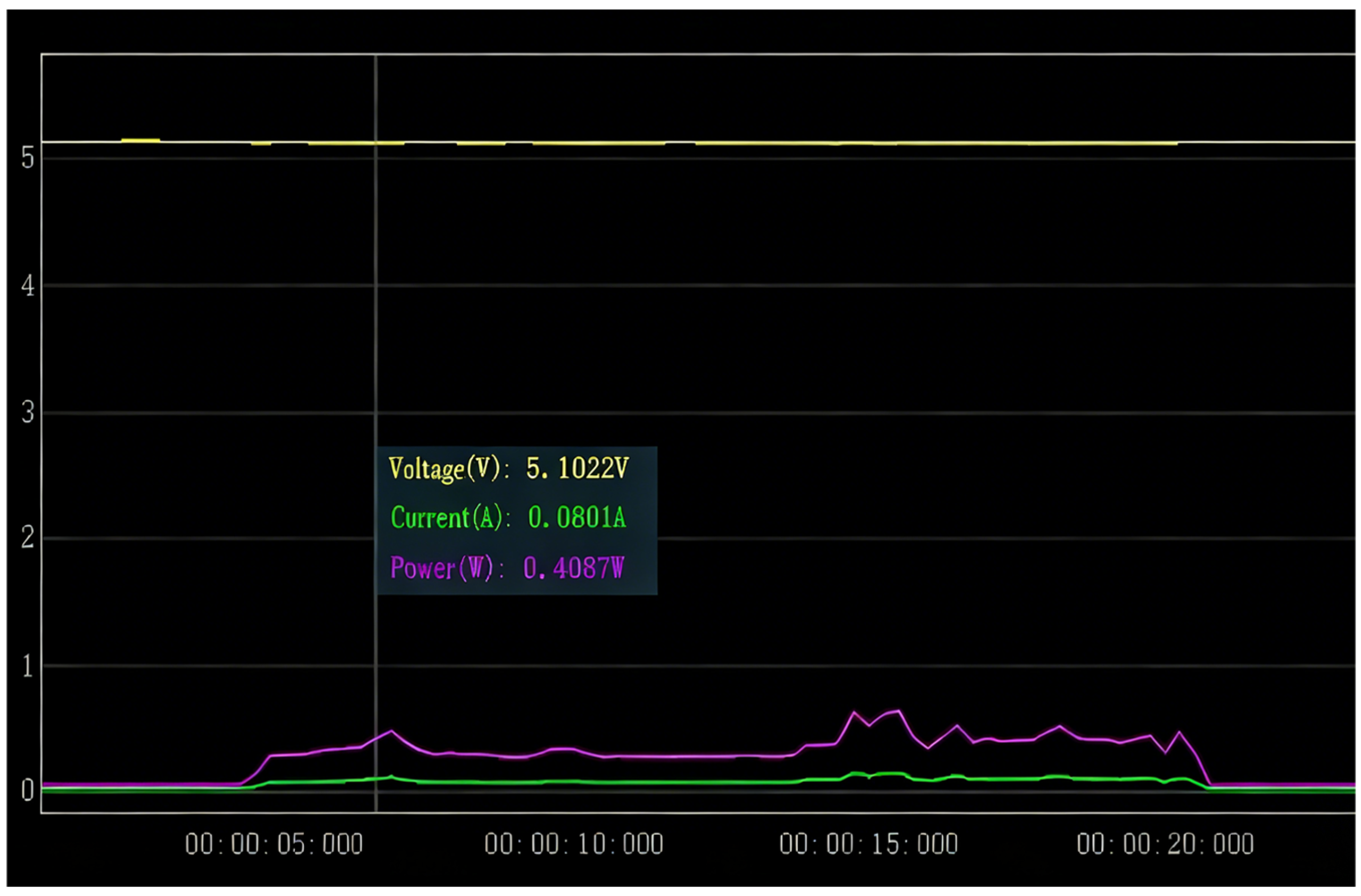
Task: Click the 00:00:05:000 time axis label
Action: [274, 844]
